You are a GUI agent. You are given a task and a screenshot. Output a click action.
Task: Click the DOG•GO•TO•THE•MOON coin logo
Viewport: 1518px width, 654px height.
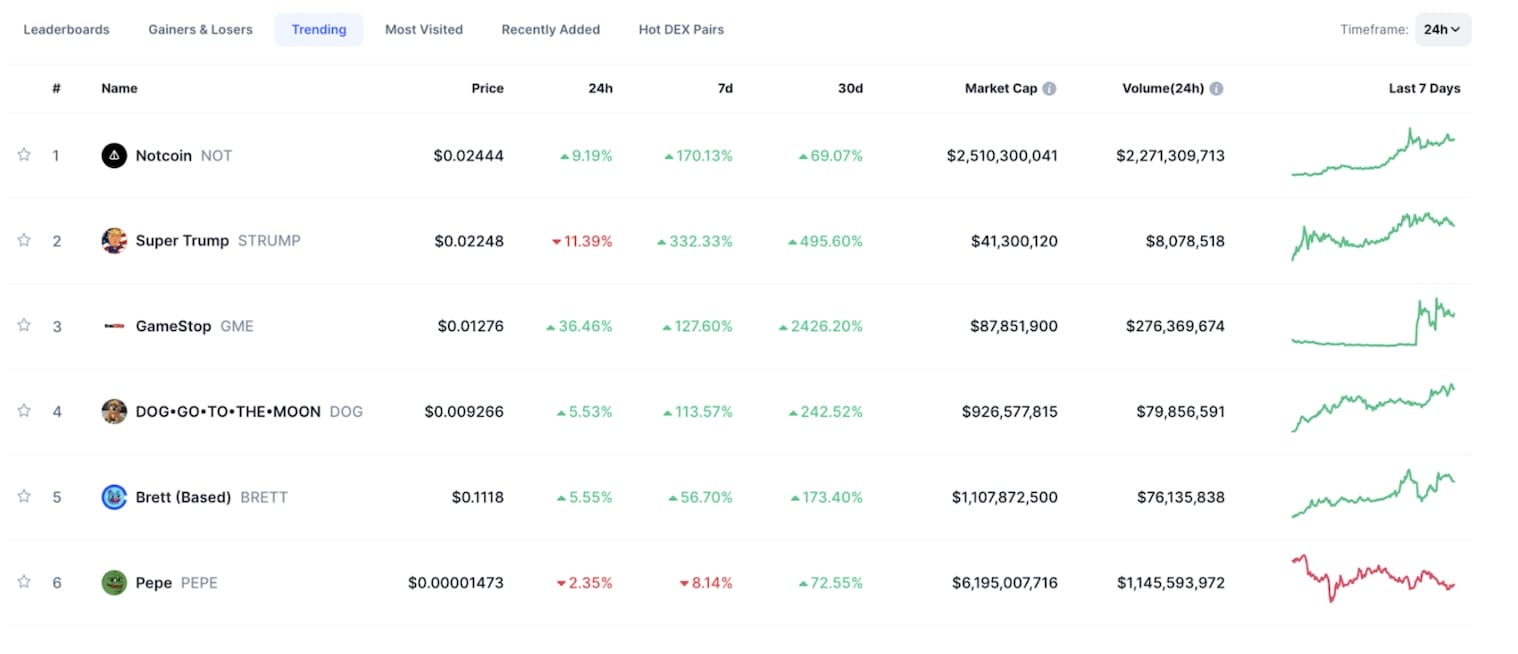114,411
